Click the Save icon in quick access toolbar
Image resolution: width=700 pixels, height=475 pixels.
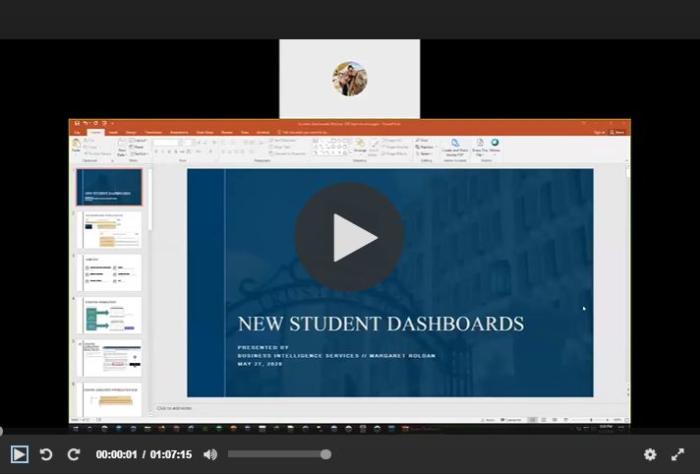tap(77, 123)
